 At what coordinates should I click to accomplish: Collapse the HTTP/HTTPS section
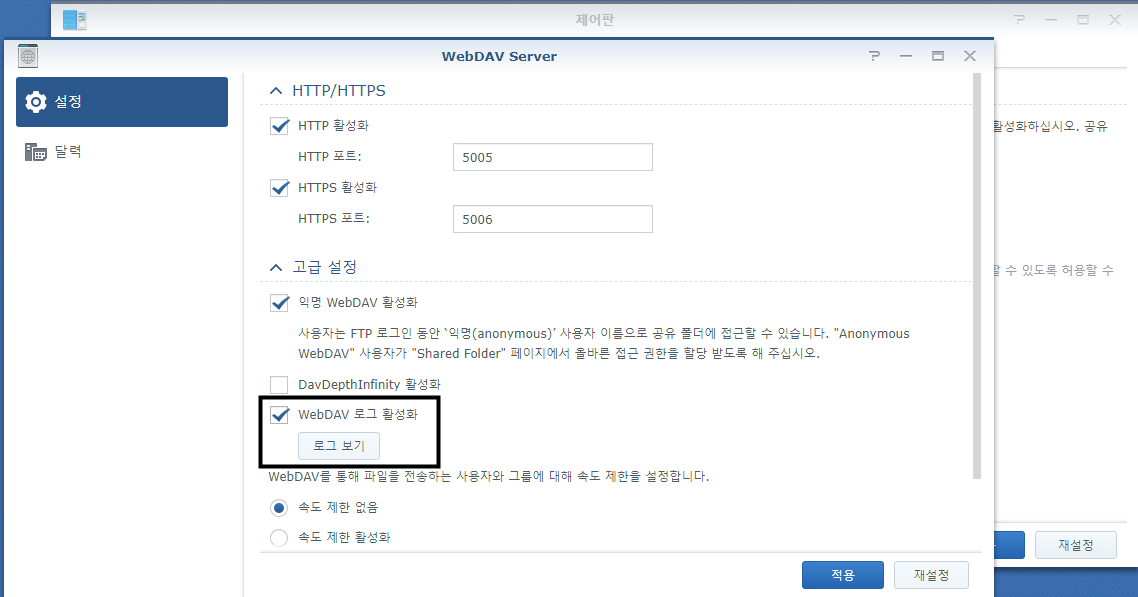[x=276, y=91]
